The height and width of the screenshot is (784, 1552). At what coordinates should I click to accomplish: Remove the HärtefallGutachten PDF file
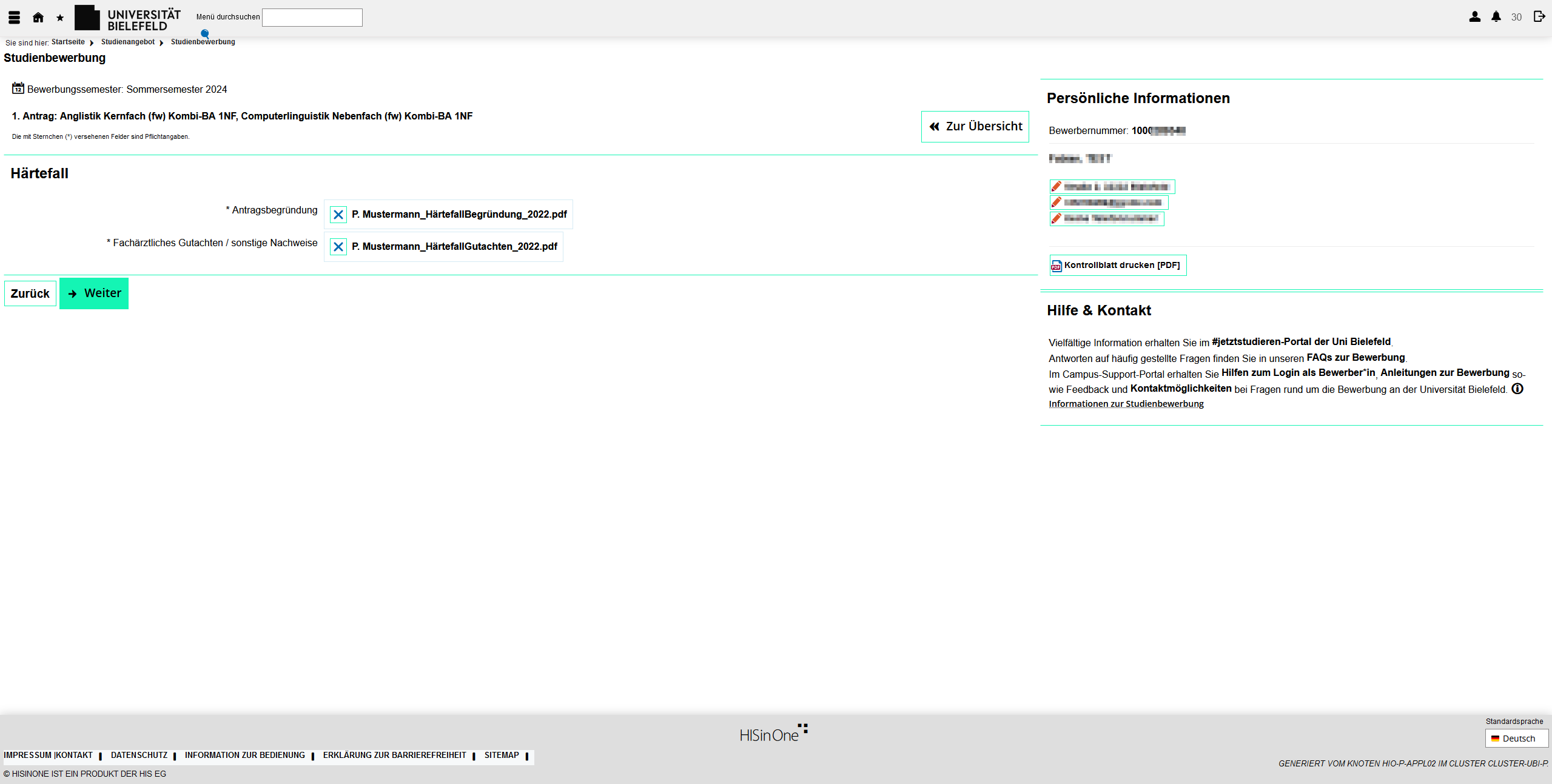(x=338, y=247)
